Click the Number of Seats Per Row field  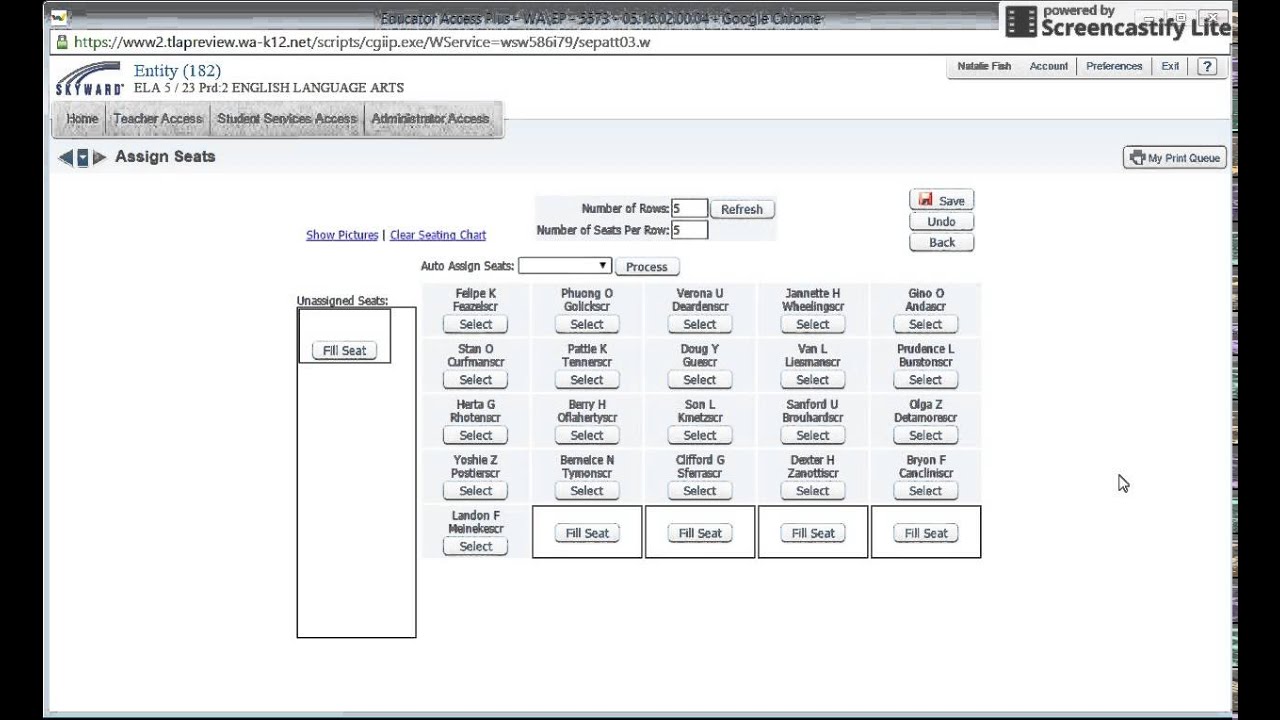coord(689,230)
